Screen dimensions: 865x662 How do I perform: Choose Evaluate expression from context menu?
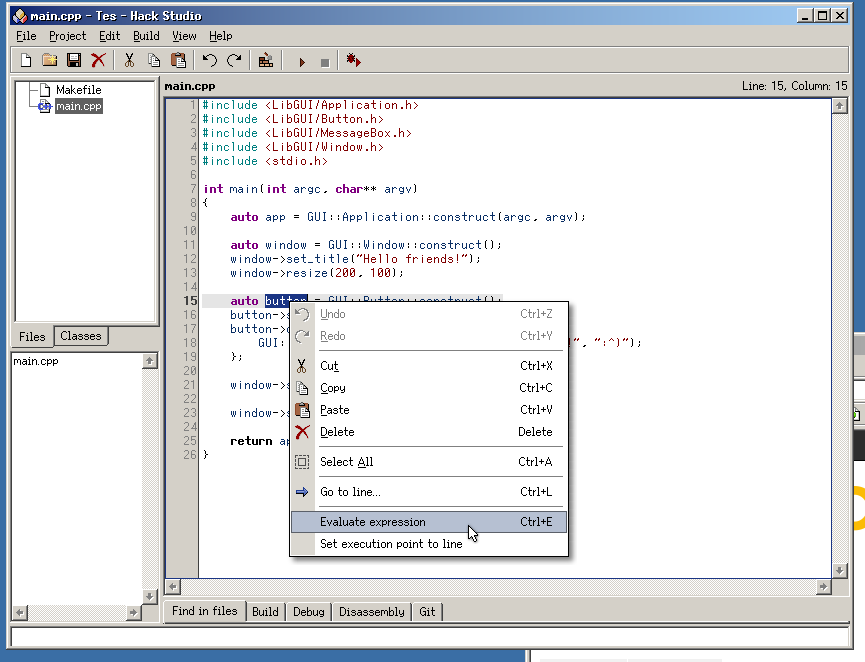[429, 522]
